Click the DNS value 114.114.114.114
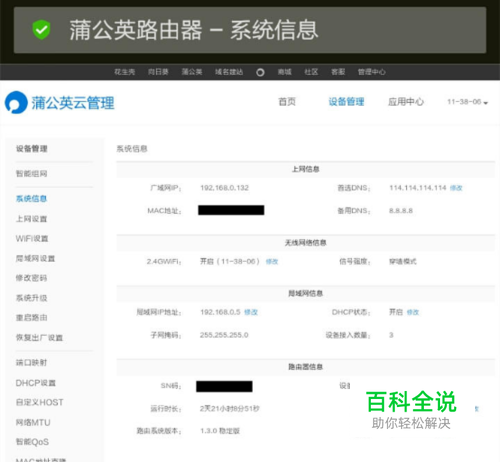Screen dimensions: 500x462 (x=418, y=188)
